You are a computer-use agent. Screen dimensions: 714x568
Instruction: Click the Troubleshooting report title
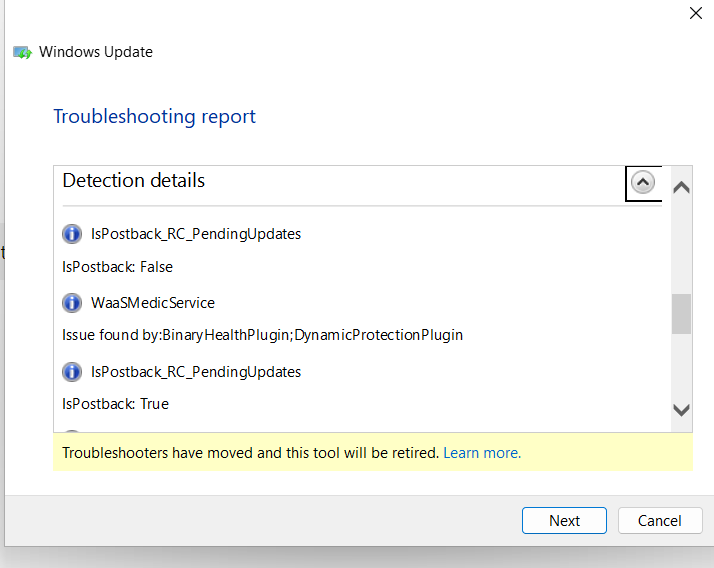tap(155, 117)
